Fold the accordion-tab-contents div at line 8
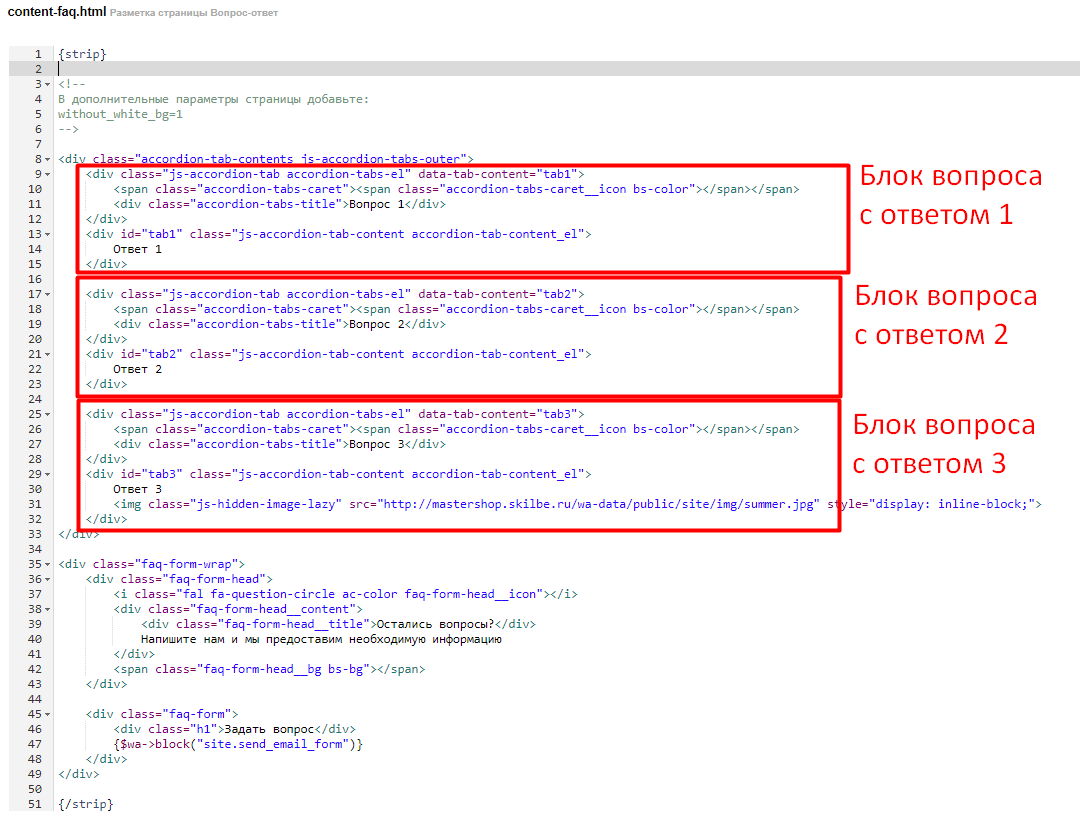Image resolution: width=1080 pixels, height=828 pixels. (x=48, y=159)
